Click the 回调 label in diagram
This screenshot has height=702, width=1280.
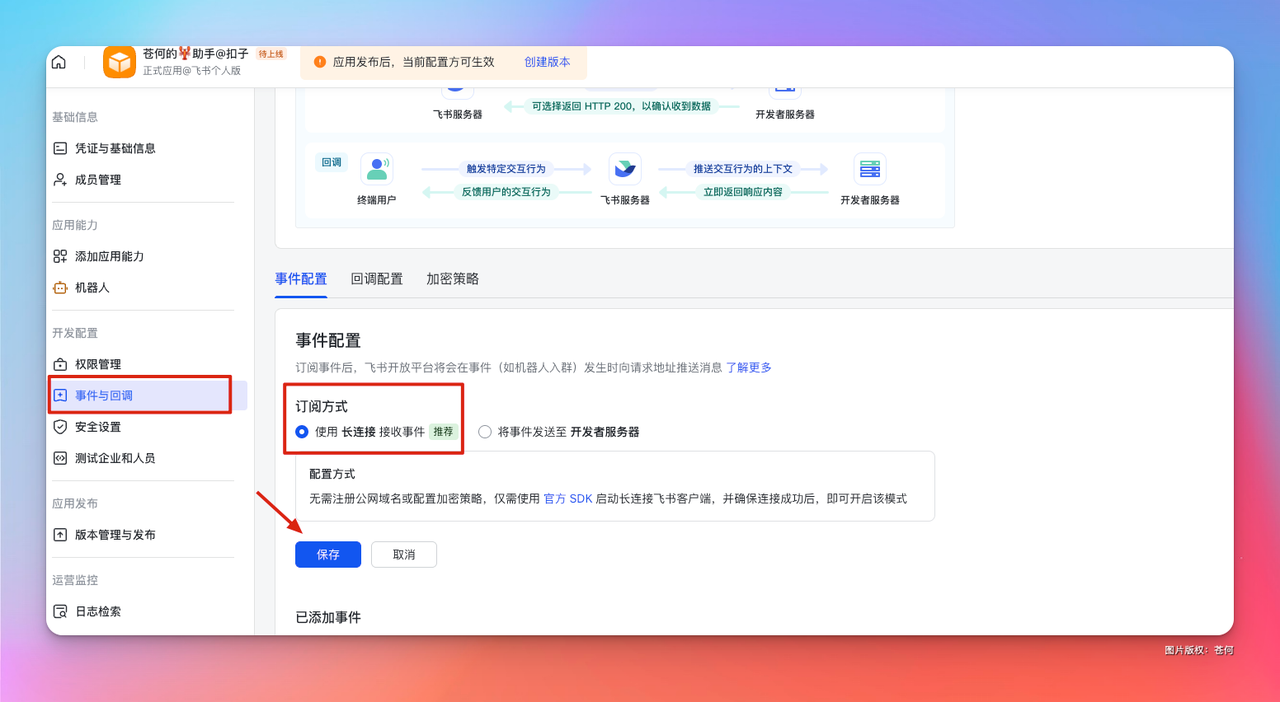pyautogui.click(x=331, y=162)
